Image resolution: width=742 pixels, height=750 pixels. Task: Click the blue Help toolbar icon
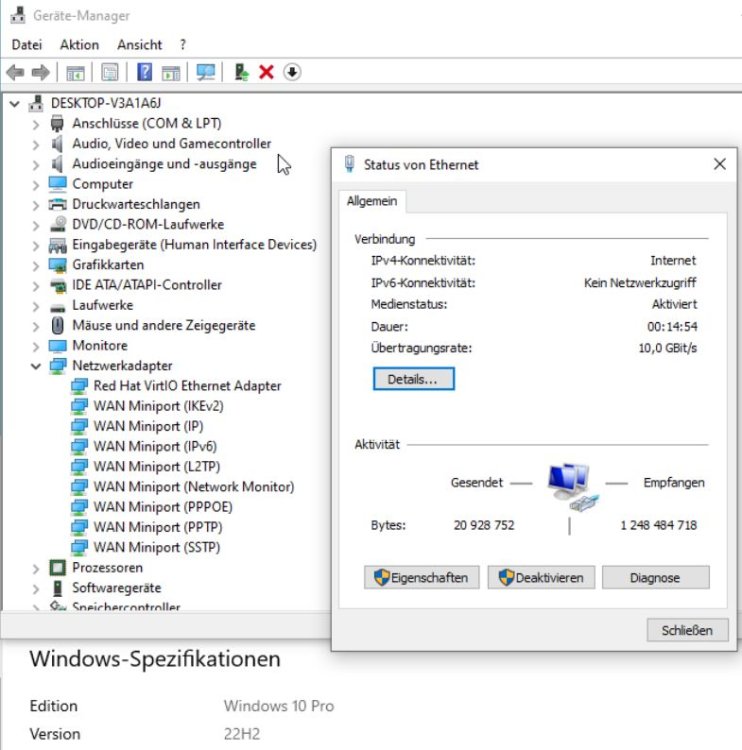point(144,73)
